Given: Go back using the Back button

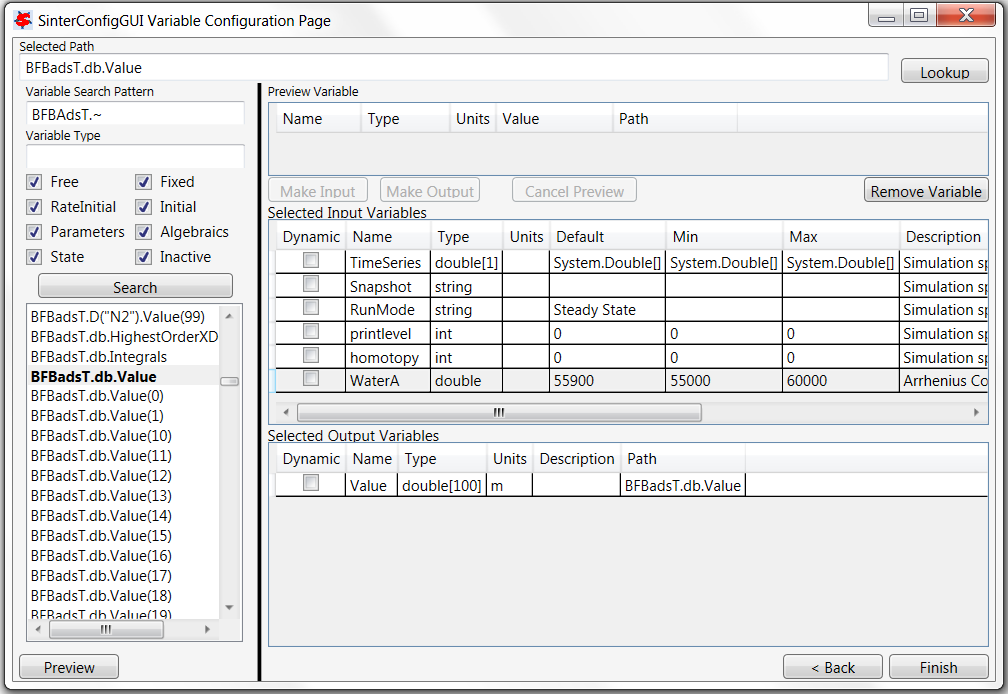Looking at the screenshot, I should [832, 667].
